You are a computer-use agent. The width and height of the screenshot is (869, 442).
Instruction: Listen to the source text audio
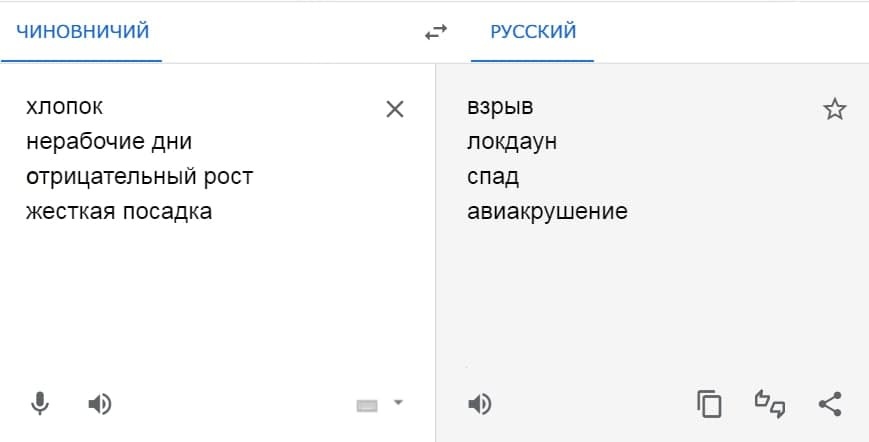coord(99,404)
